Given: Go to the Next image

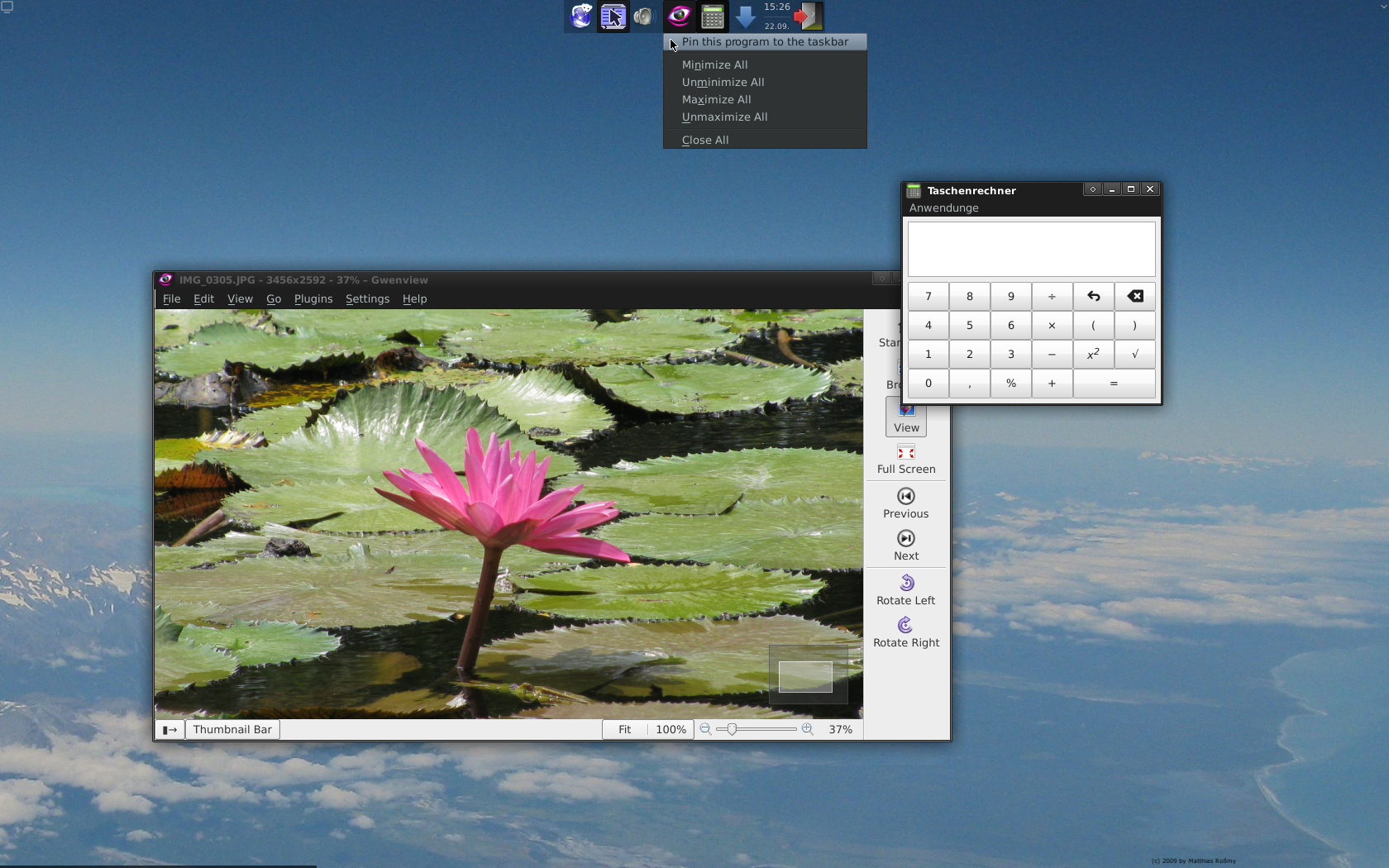Looking at the screenshot, I should click(905, 546).
